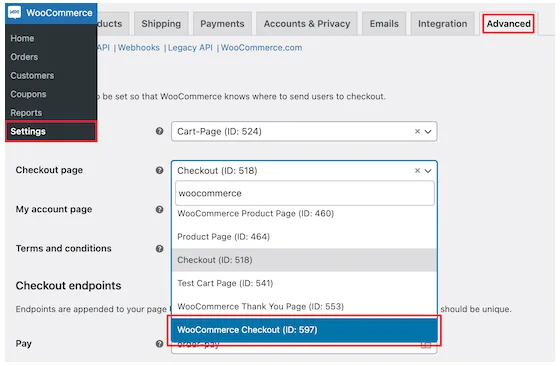The width and height of the screenshot is (560, 366).
Task: Click the WooCommerce logo icon in sidebar
Action: click(x=14, y=12)
